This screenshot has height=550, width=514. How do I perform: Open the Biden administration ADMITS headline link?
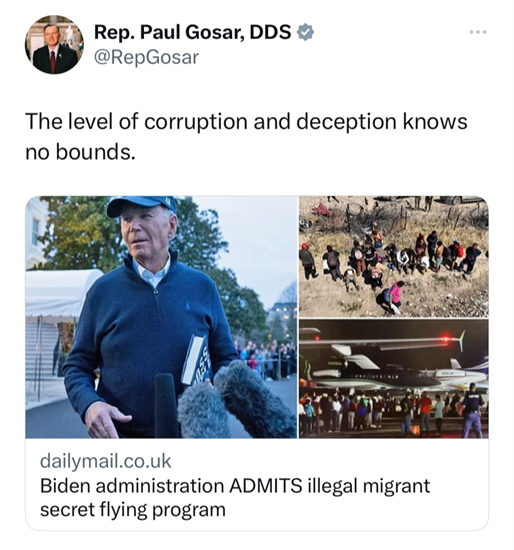point(235,498)
